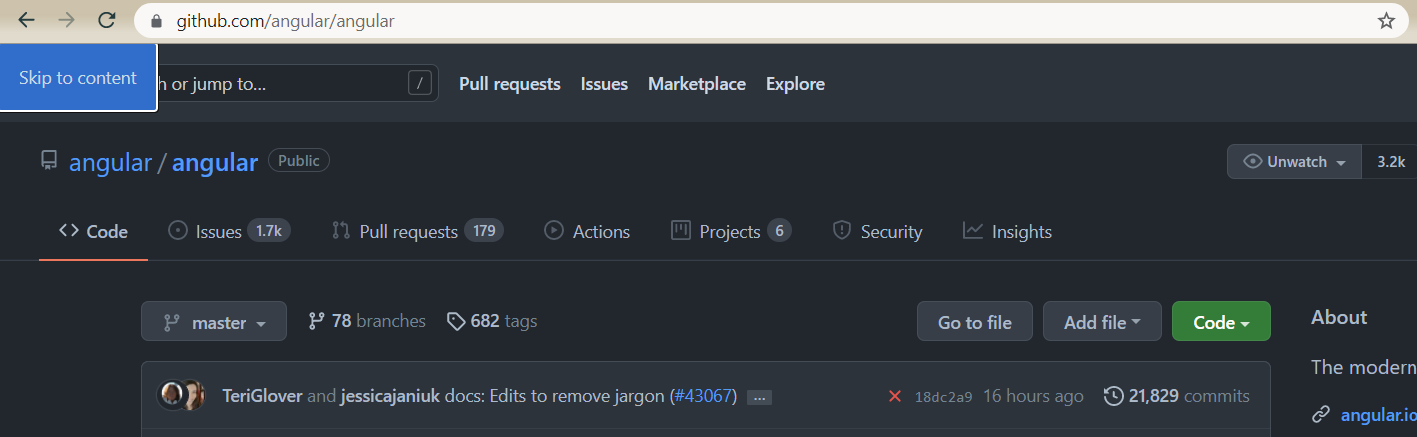Select the Actions tab

click(x=587, y=232)
